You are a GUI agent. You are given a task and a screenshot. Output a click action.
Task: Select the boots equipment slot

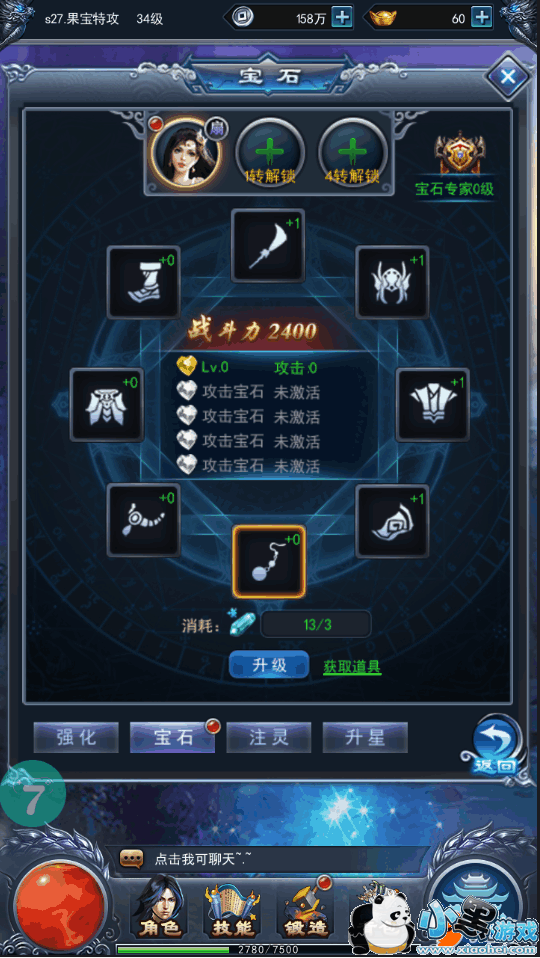(x=144, y=282)
